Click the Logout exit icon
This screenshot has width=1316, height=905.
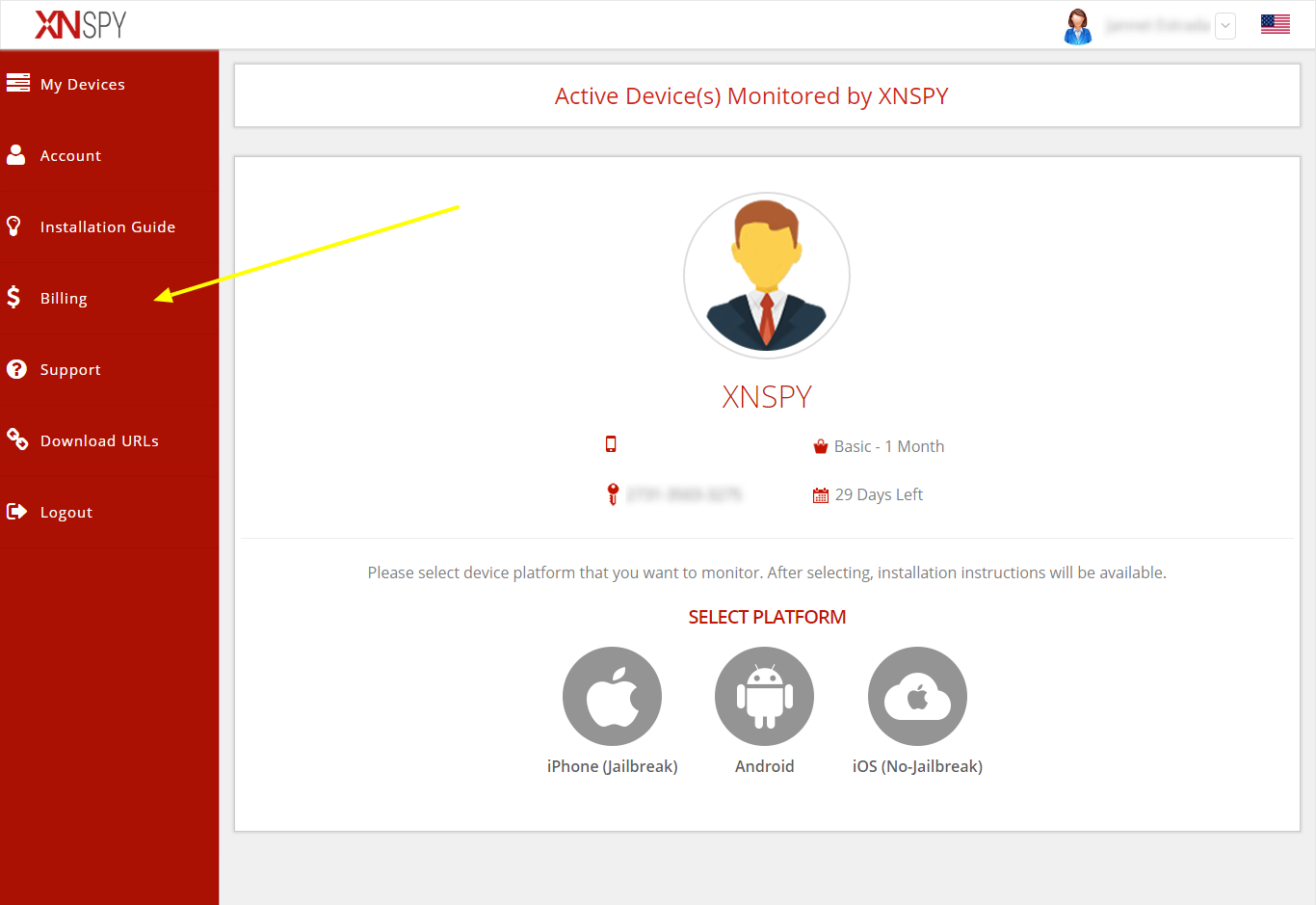coord(17,511)
